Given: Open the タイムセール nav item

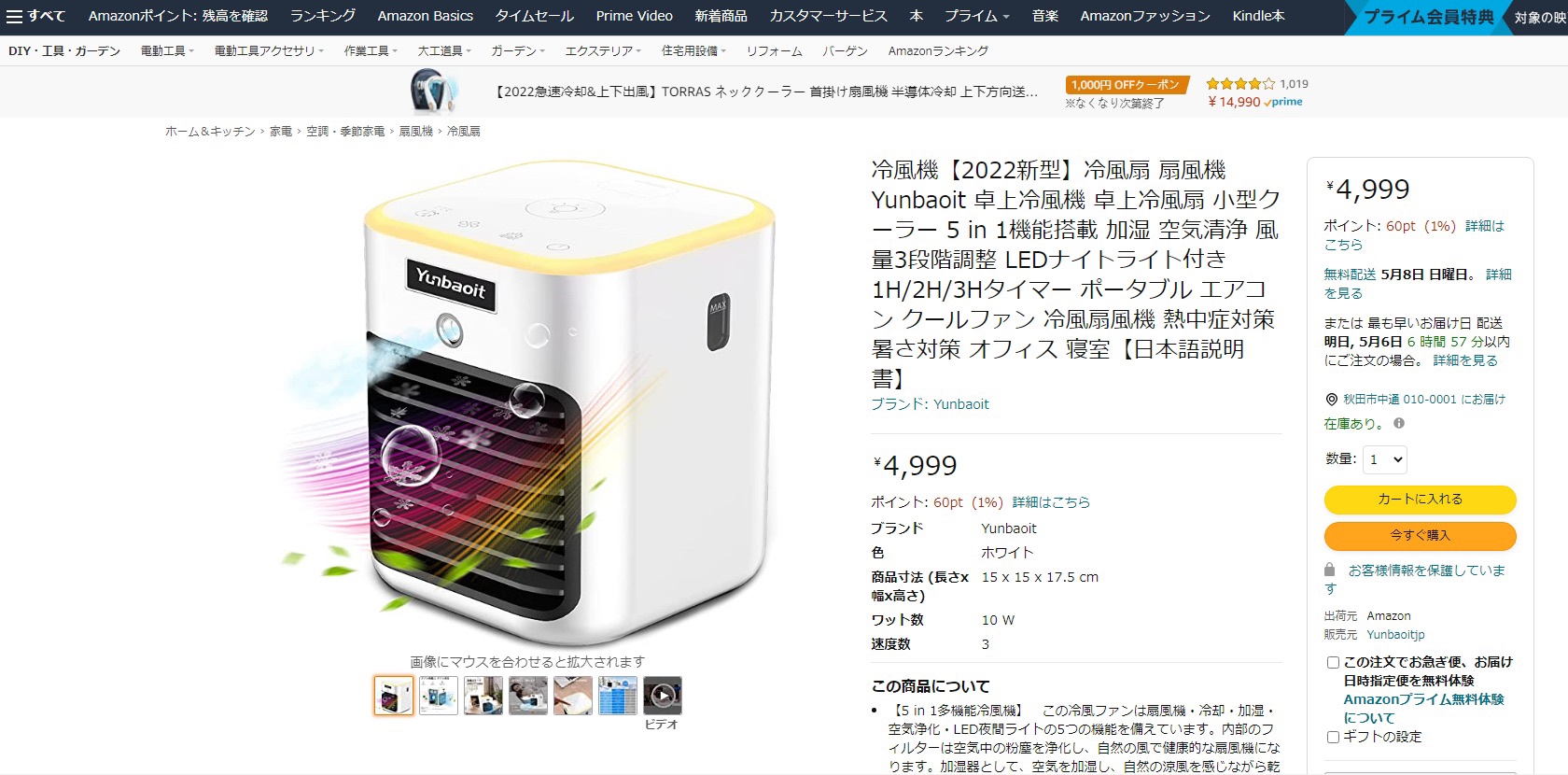Looking at the screenshot, I should tap(534, 16).
